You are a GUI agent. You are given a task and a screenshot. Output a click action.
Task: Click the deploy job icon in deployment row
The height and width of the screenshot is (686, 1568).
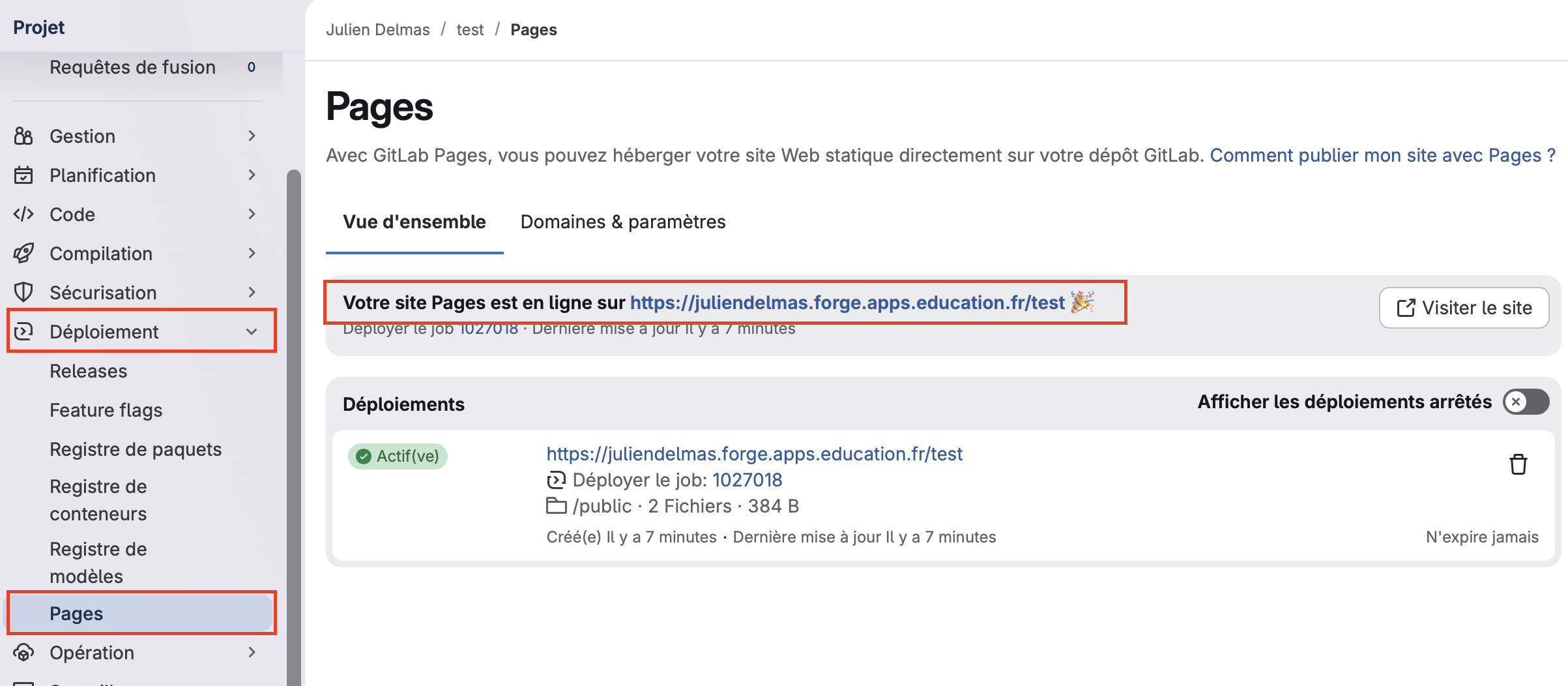[x=556, y=481]
